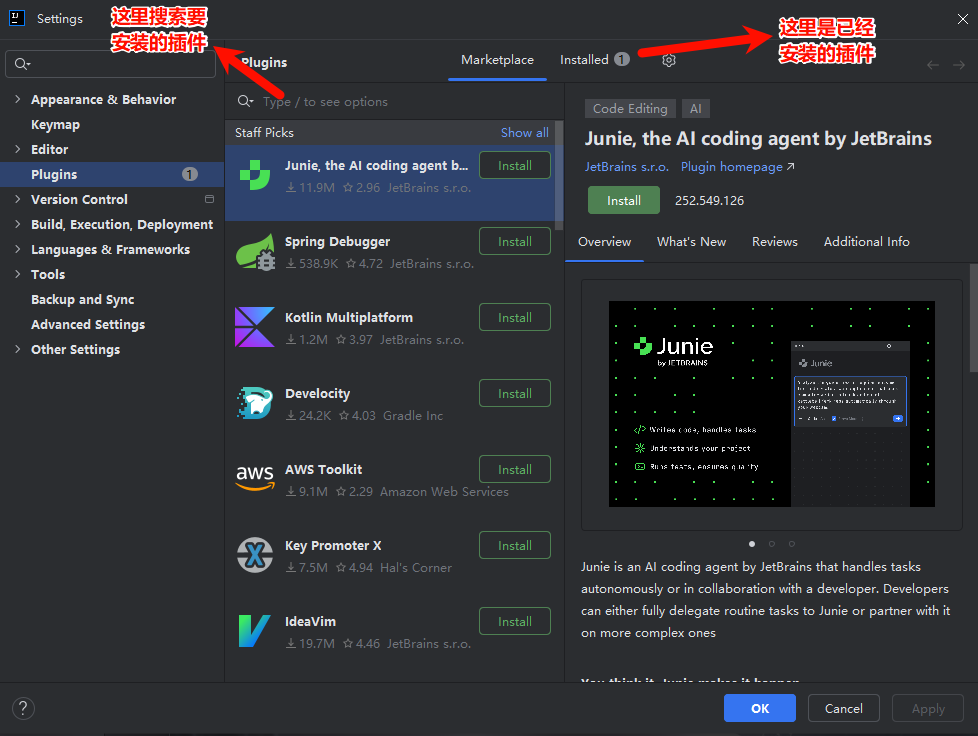Viewport: 978px width, 736px height.
Task: Expand Version Control settings node
Action: click(x=17, y=199)
